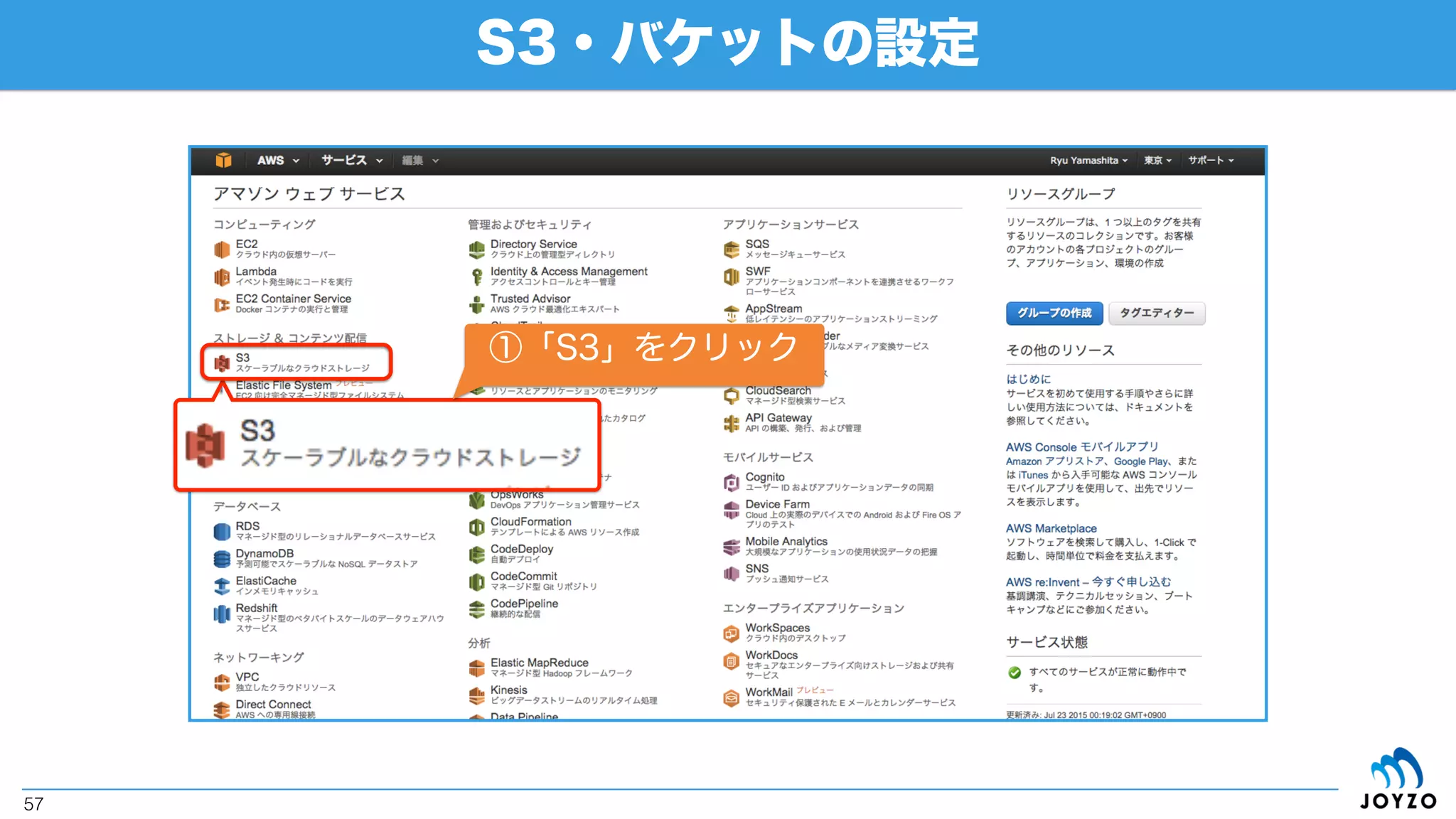This screenshot has width=1456, height=819.
Task: Click the green service status checkmark icon
Action: click(1015, 673)
